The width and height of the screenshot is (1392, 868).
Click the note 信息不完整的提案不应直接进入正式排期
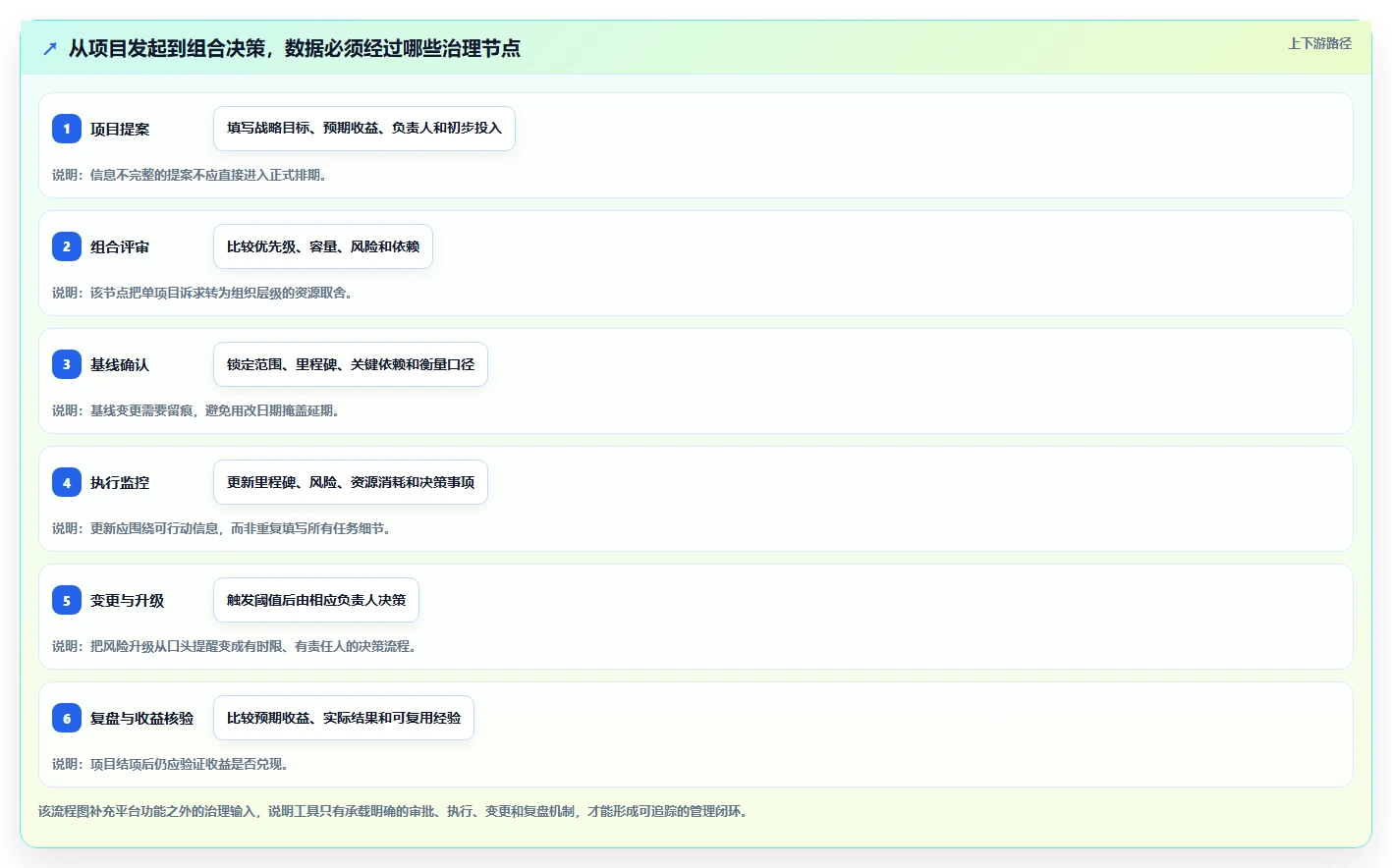coord(208,175)
